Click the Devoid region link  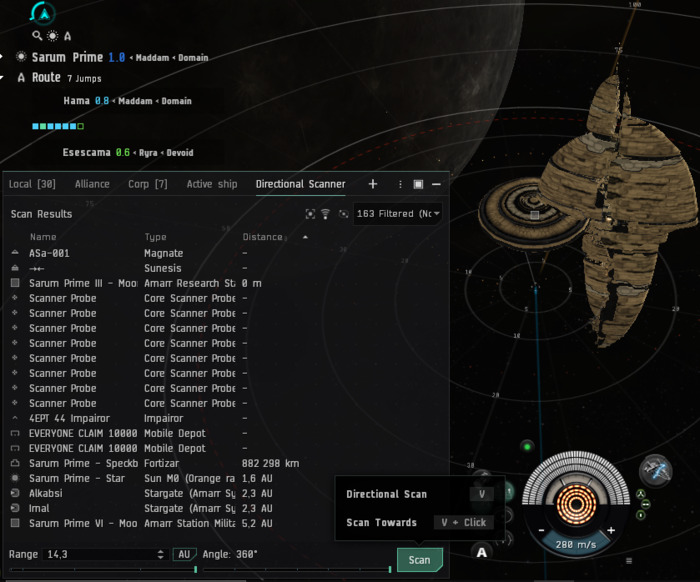(x=180, y=153)
